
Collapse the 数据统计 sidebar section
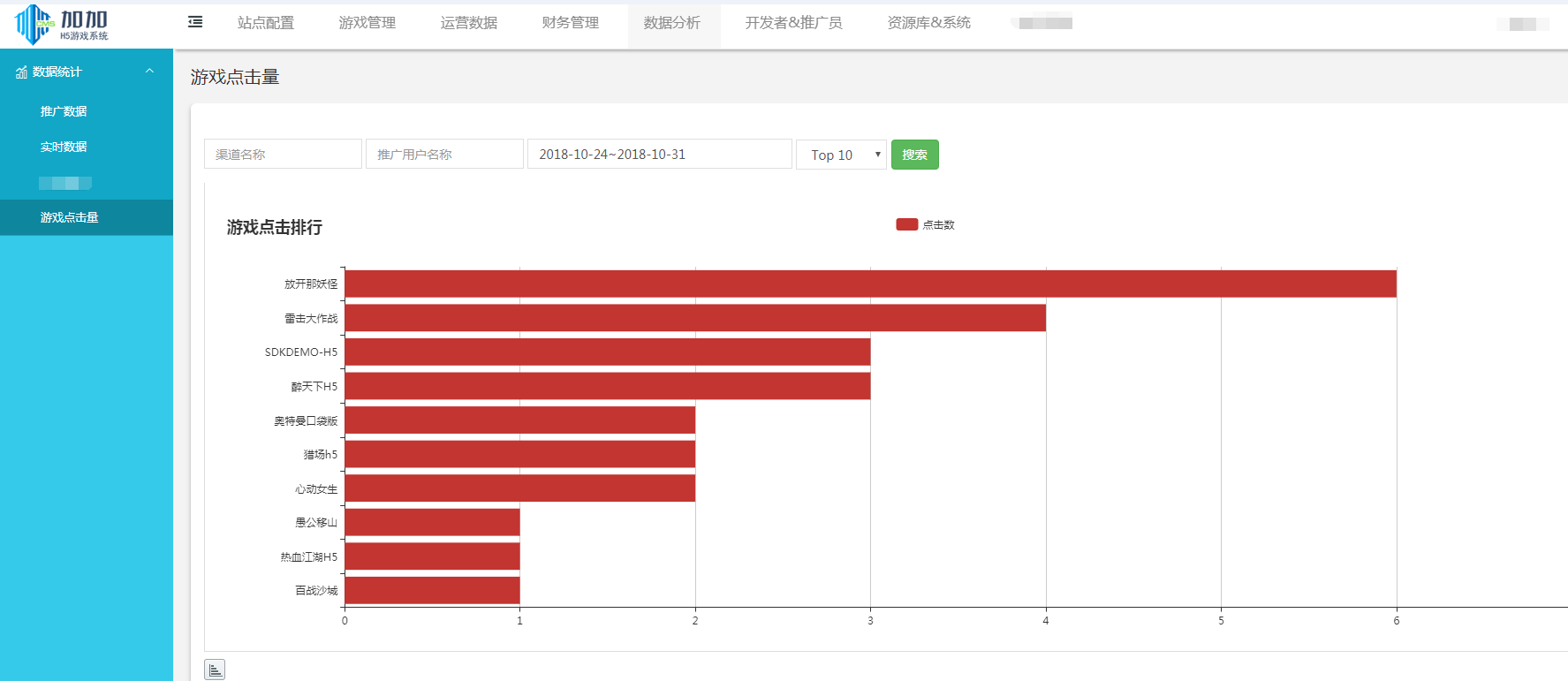(149, 72)
